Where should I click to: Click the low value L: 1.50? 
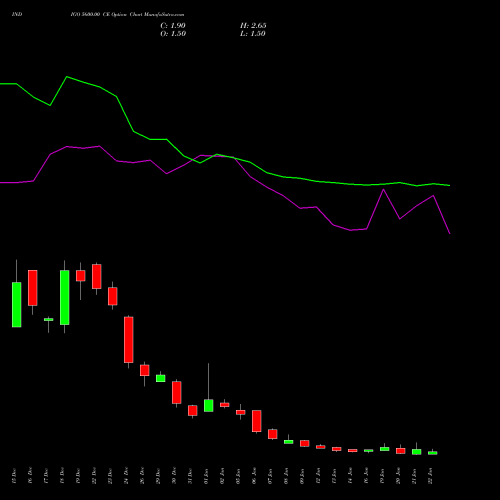pos(253,34)
